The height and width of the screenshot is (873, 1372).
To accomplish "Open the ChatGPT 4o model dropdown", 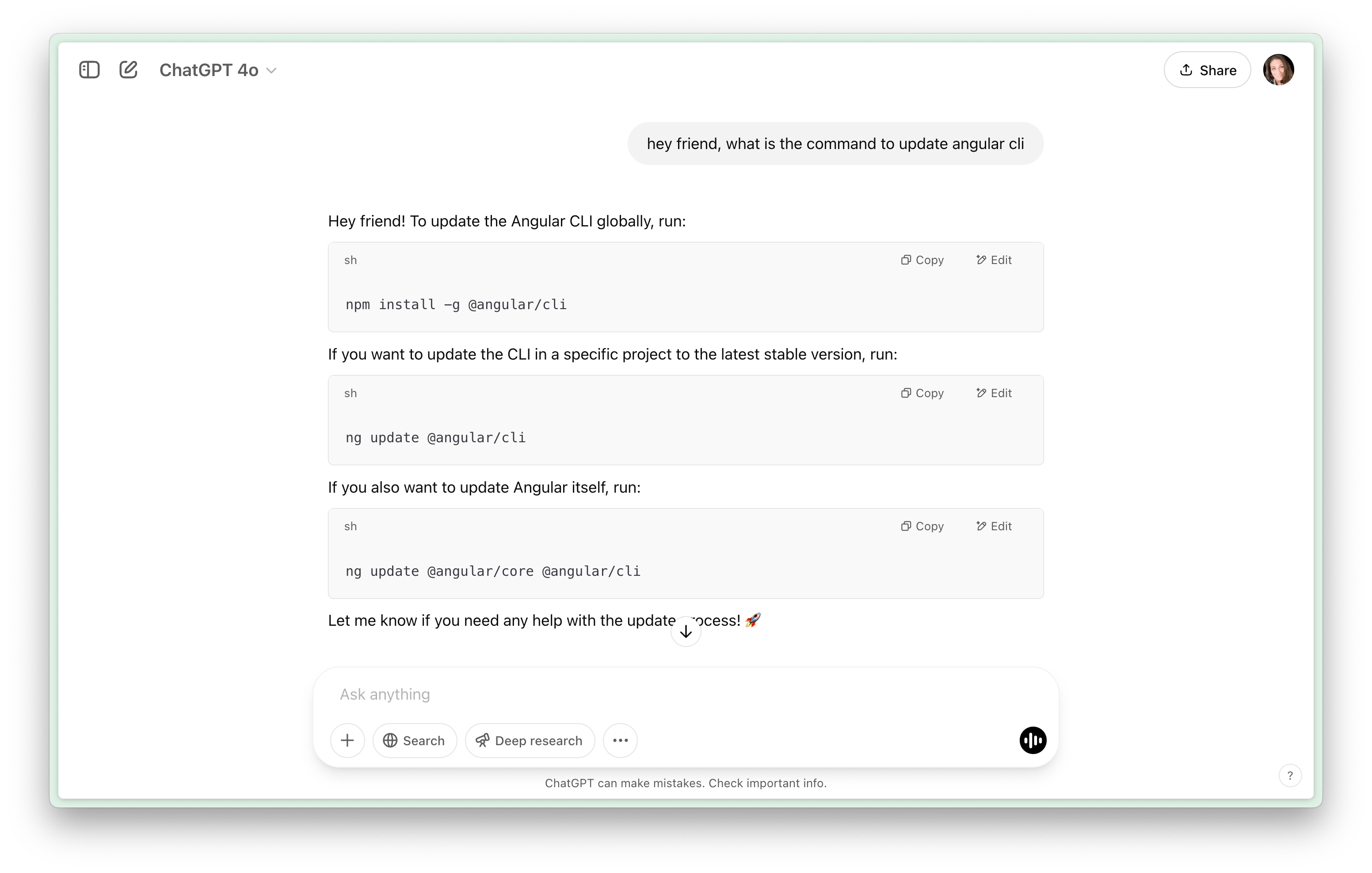I will click(217, 69).
